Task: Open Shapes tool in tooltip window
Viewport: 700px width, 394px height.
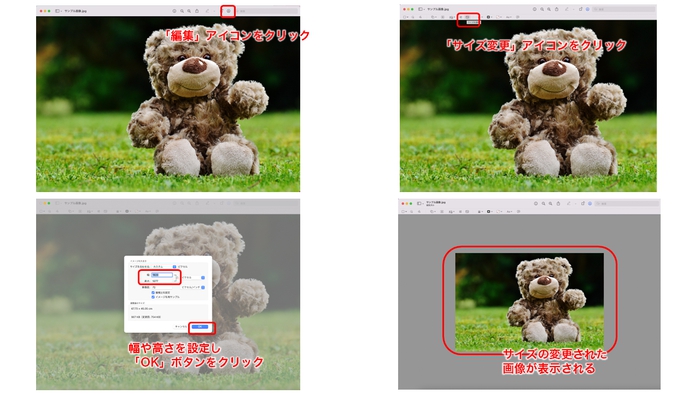Action: [433, 17]
